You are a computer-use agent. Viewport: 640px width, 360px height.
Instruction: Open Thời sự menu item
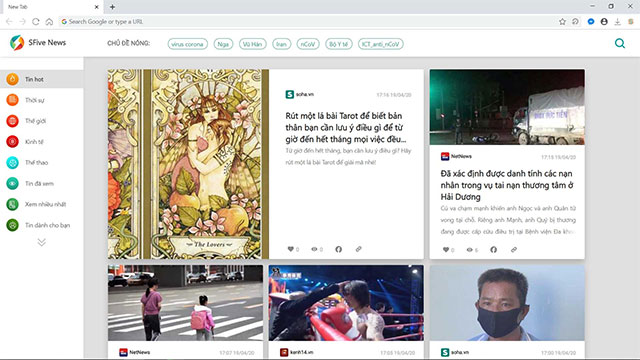[42, 100]
